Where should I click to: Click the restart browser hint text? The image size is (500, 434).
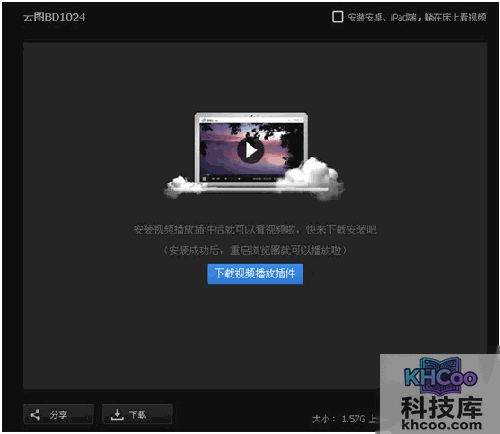(255, 250)
